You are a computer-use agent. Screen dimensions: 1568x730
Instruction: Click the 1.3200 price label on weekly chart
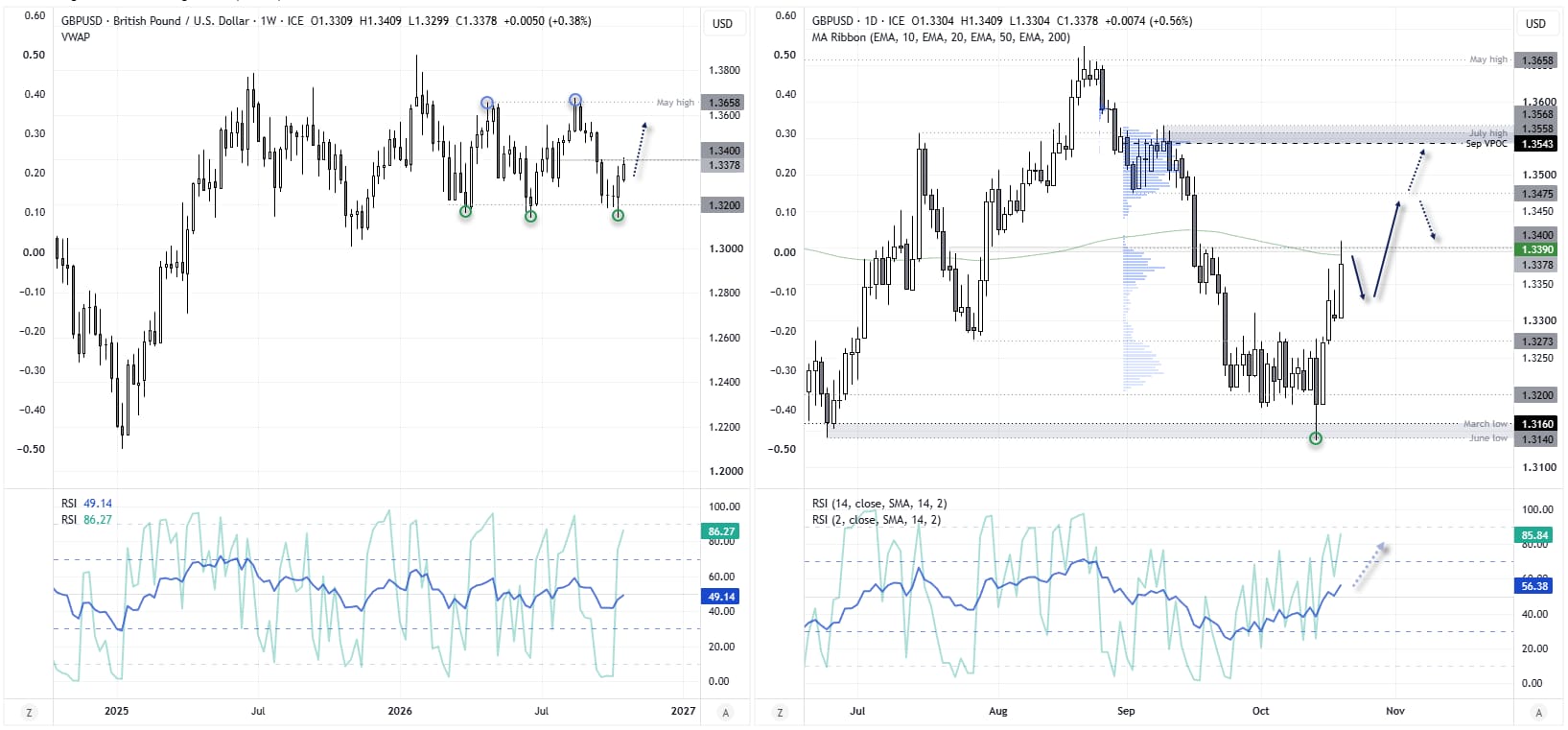(723, 205)
